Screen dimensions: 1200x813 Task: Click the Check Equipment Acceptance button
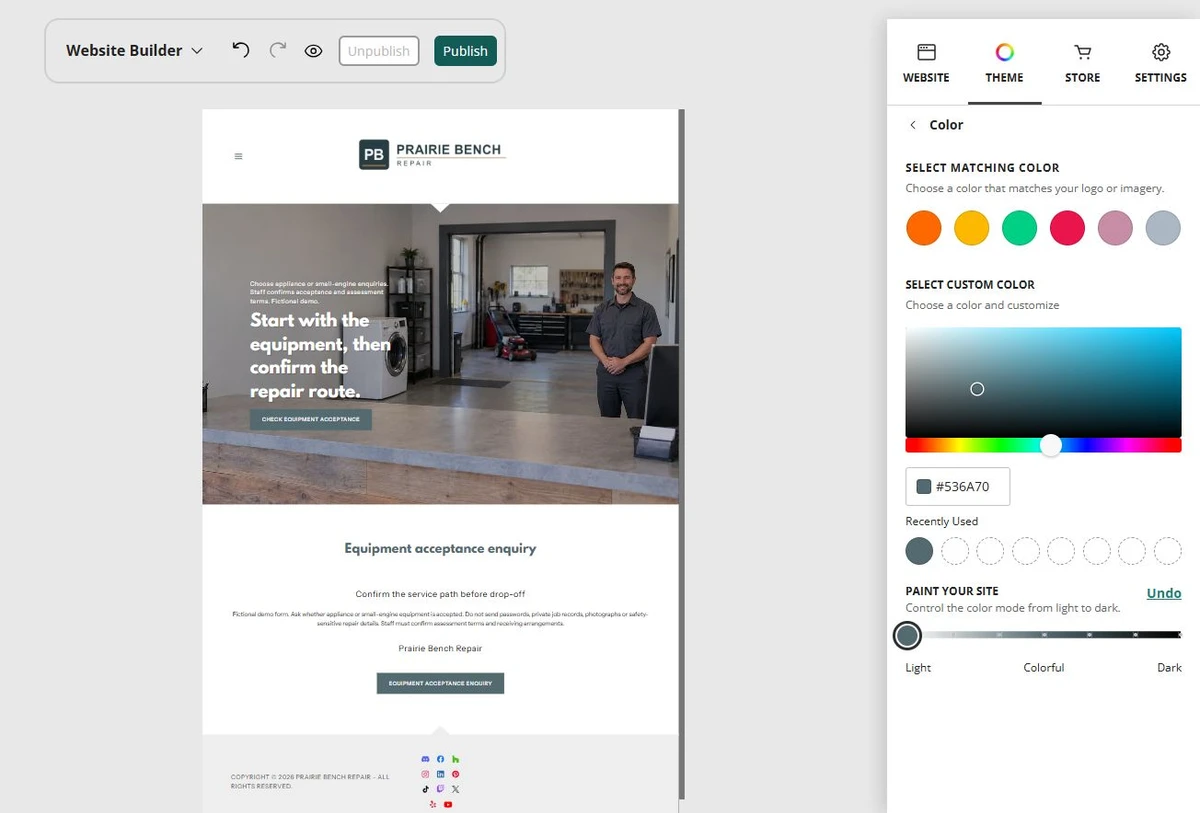click(311, 419)
